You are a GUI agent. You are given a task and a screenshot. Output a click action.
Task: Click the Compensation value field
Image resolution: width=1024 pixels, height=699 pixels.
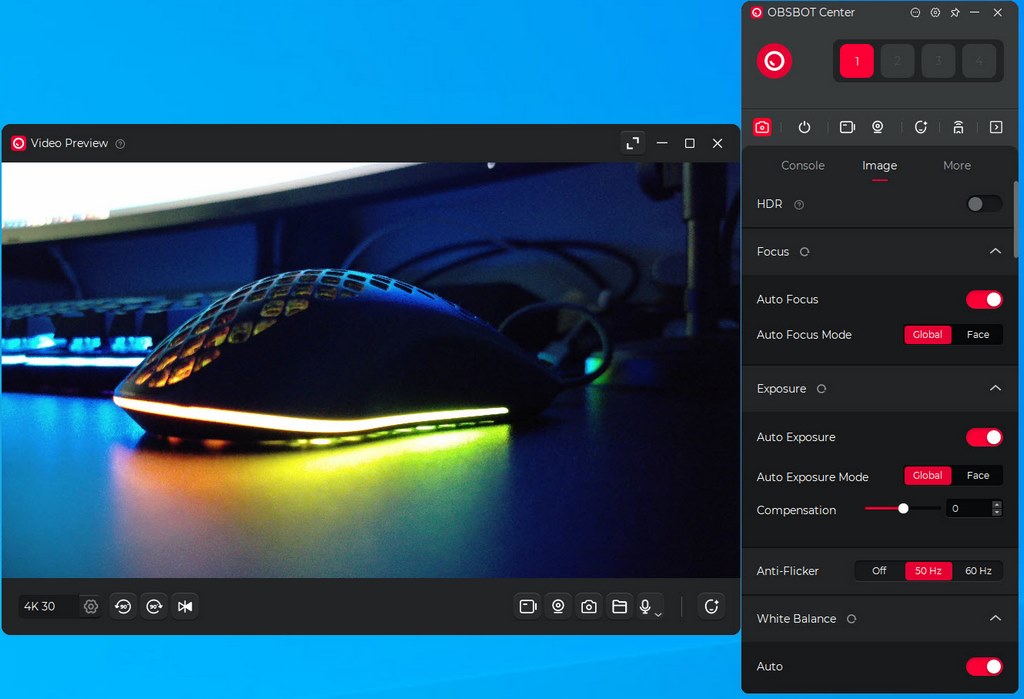coord(968,508)
